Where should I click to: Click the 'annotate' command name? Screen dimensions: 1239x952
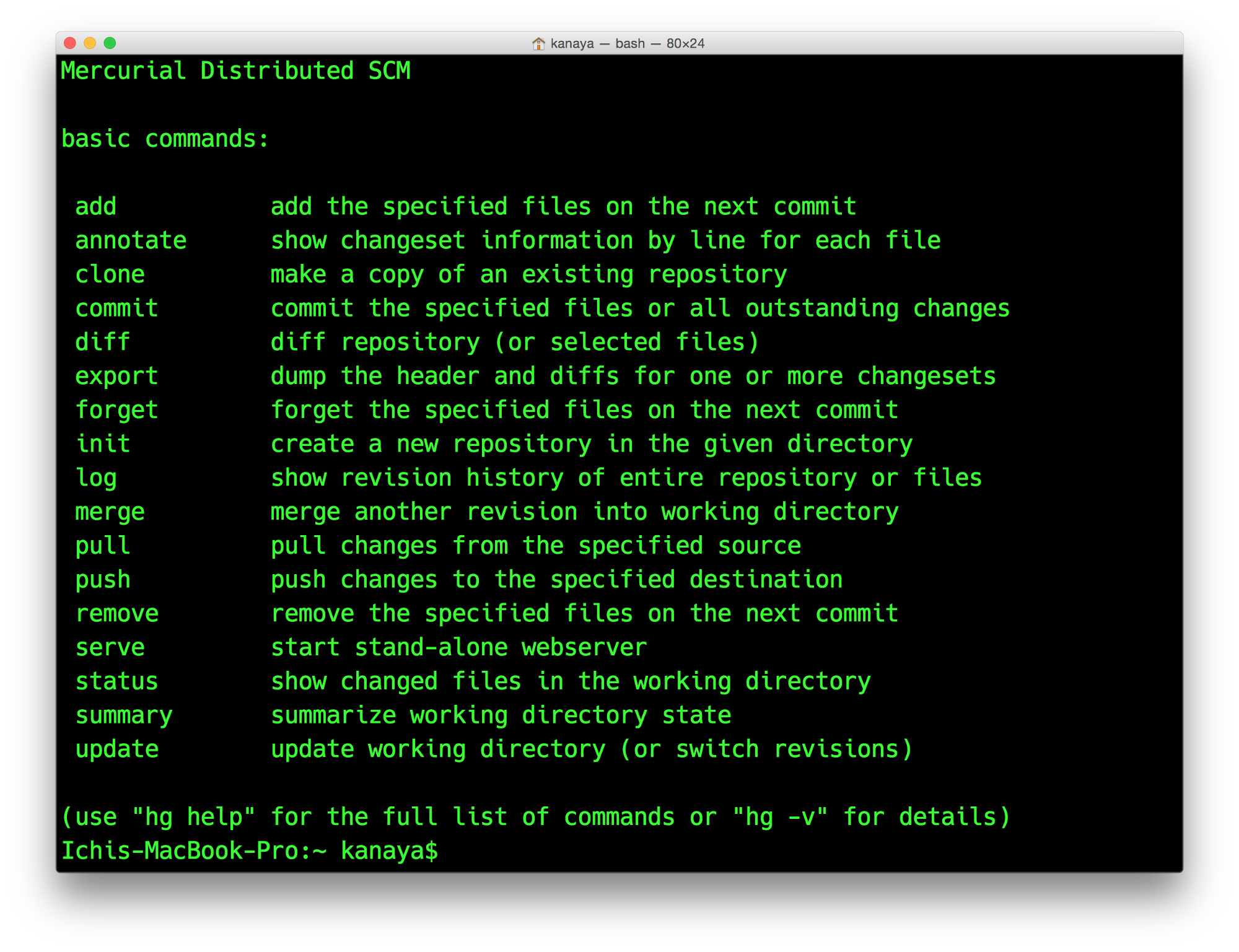click(131, 240)
